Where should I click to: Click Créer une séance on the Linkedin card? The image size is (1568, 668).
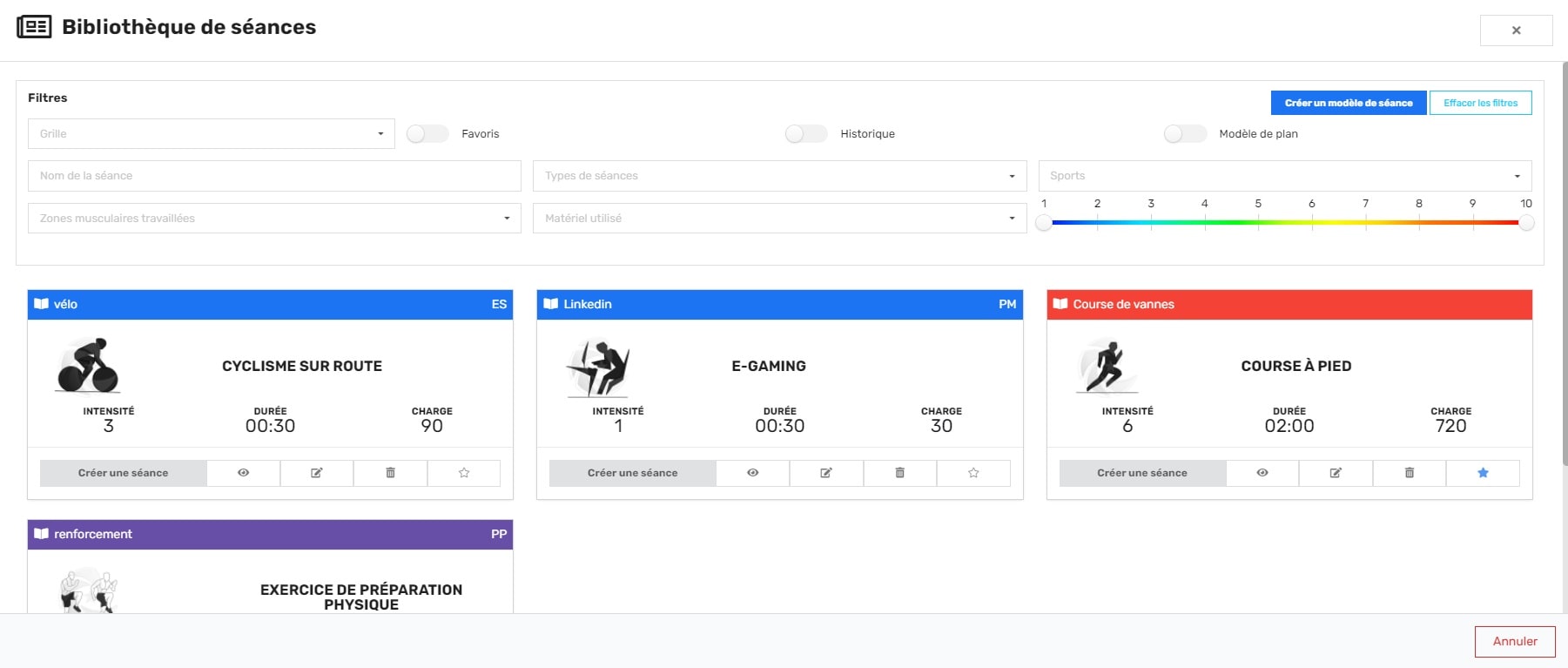(633, 473)
